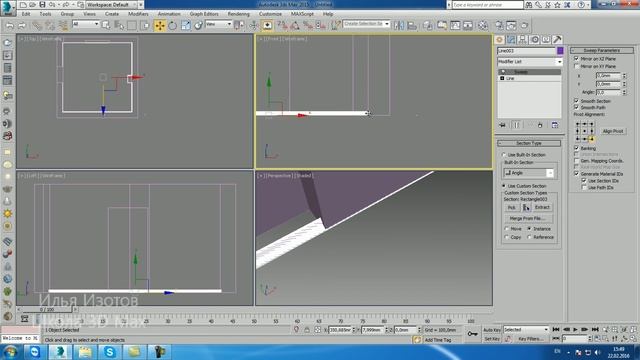Click Remove modifier trash icon

tap(540, 125)
